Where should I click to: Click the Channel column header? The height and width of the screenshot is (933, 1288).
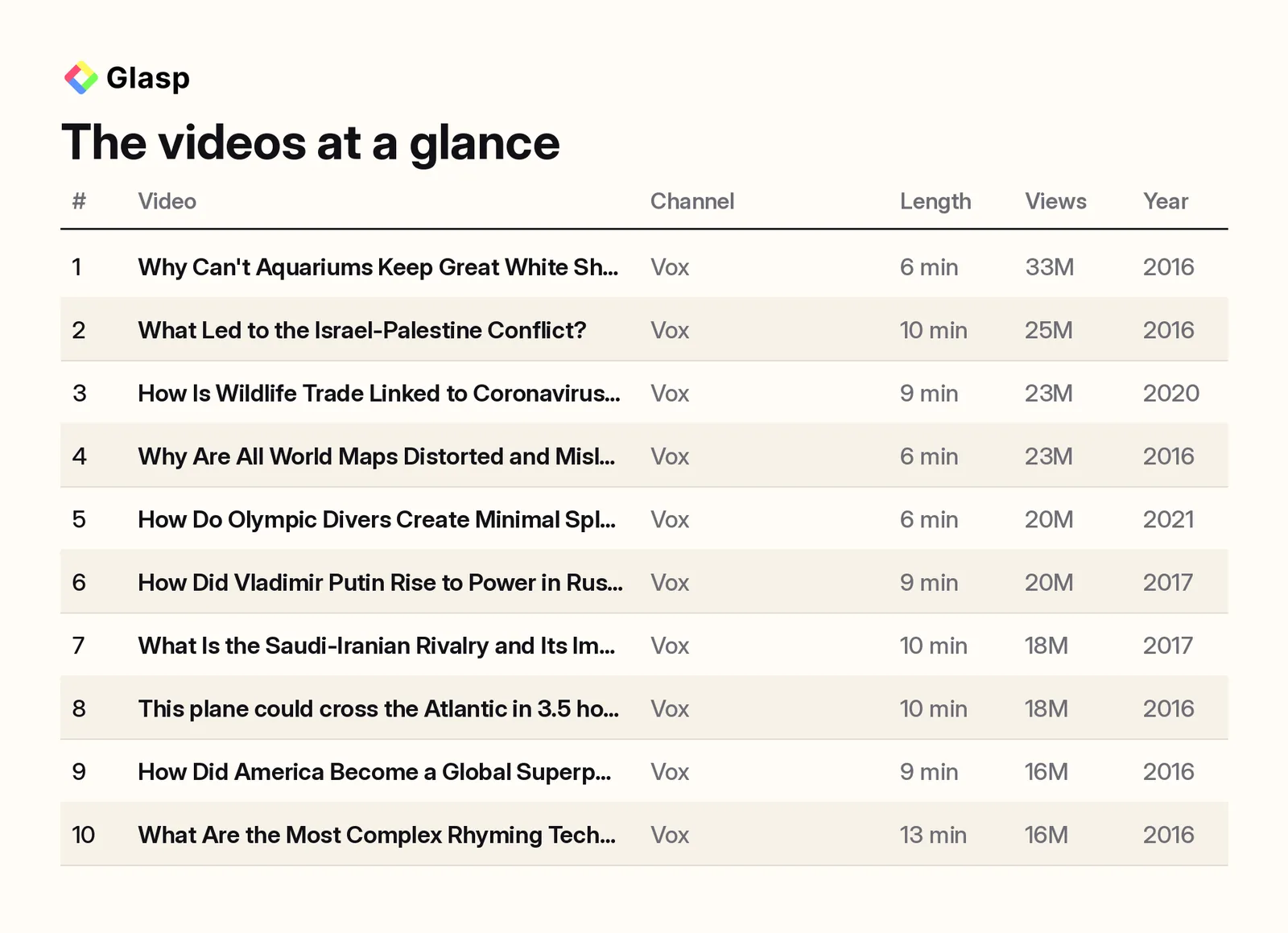click(692, 201)
